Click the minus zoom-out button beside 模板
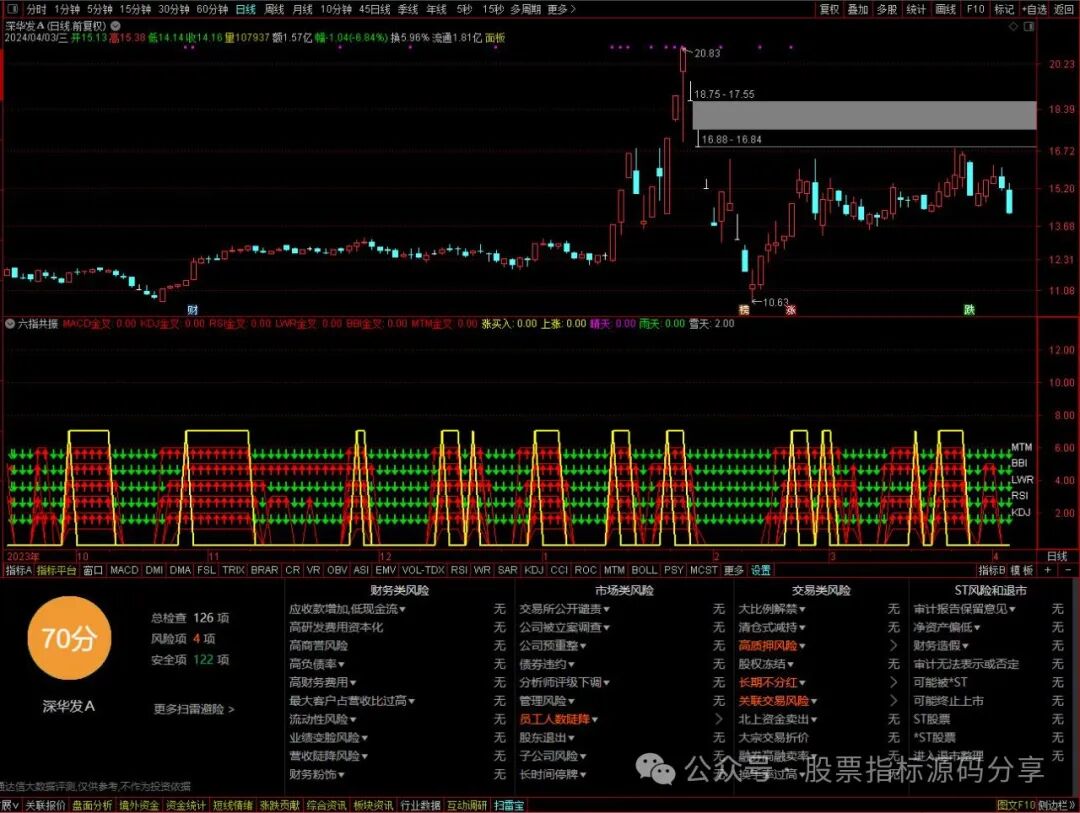The image size is (1080, 813). pos(1068,570)
